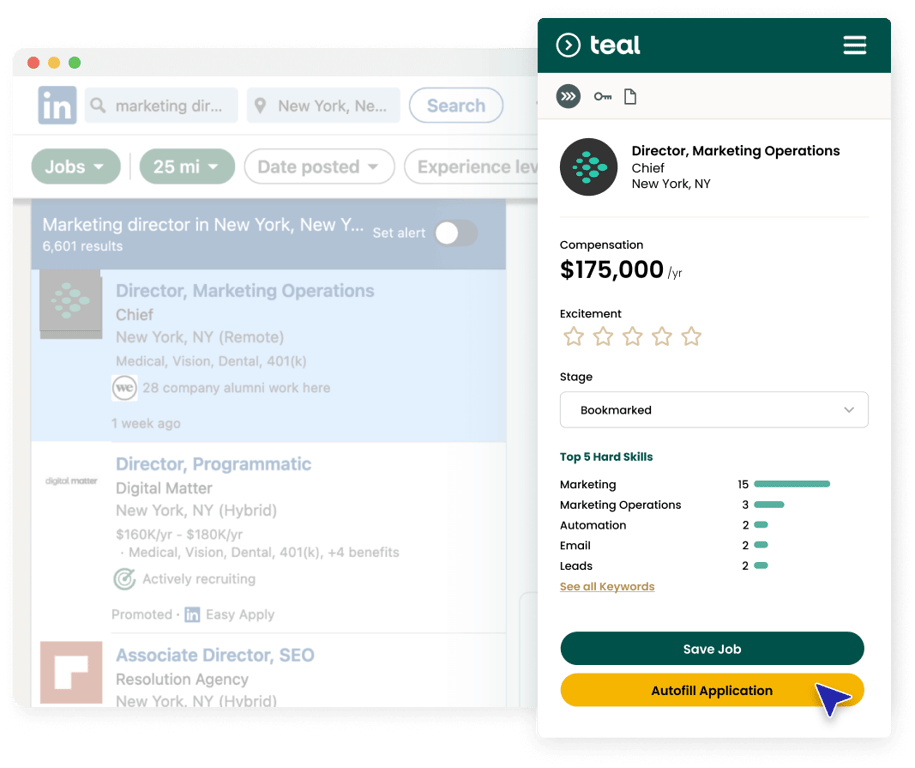Click 'Top 5 Hard Skills' heading
The height and width of the screenshot is (768, 915).
click(606, 457)
